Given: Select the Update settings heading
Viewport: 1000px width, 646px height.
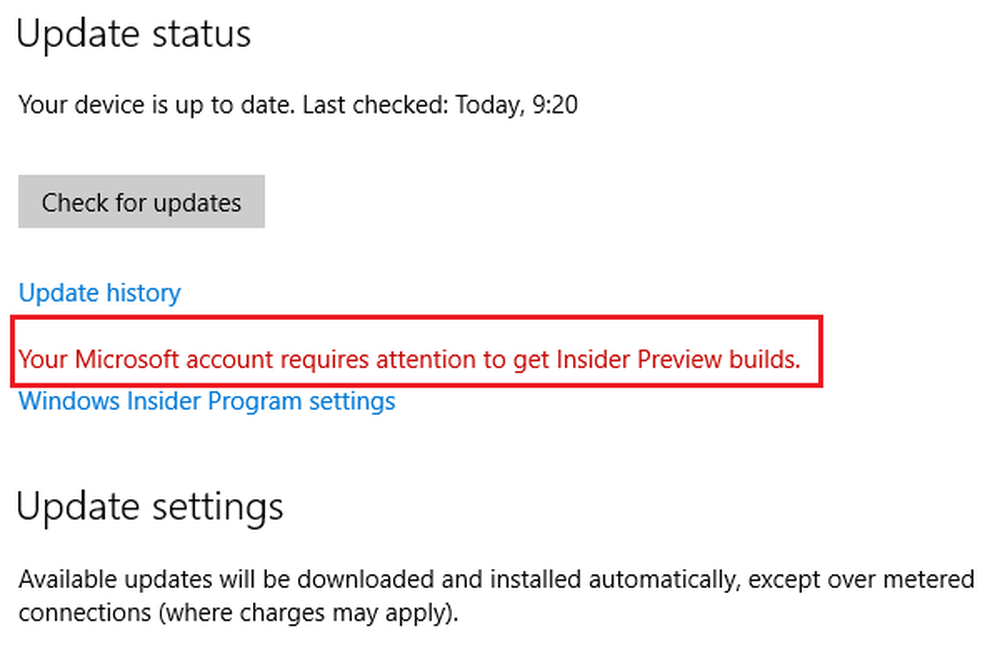Looking at the screenshot, I should [148, 506].
